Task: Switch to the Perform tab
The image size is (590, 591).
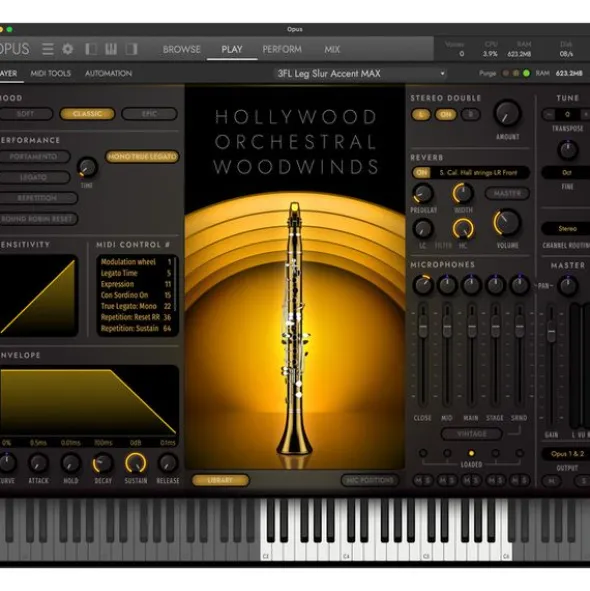Action: 282,49
